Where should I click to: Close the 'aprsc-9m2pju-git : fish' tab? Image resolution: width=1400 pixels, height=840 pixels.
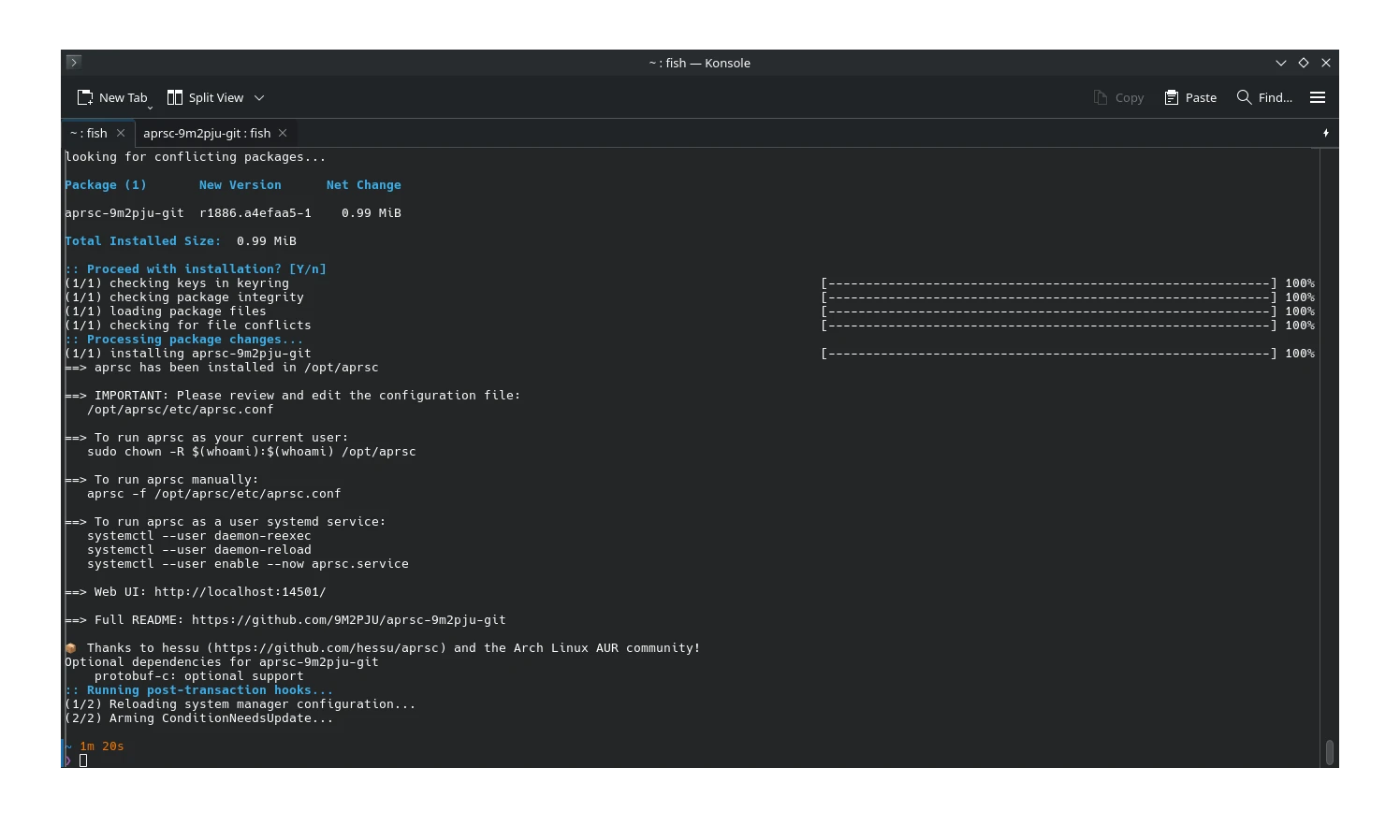(283, 133)
